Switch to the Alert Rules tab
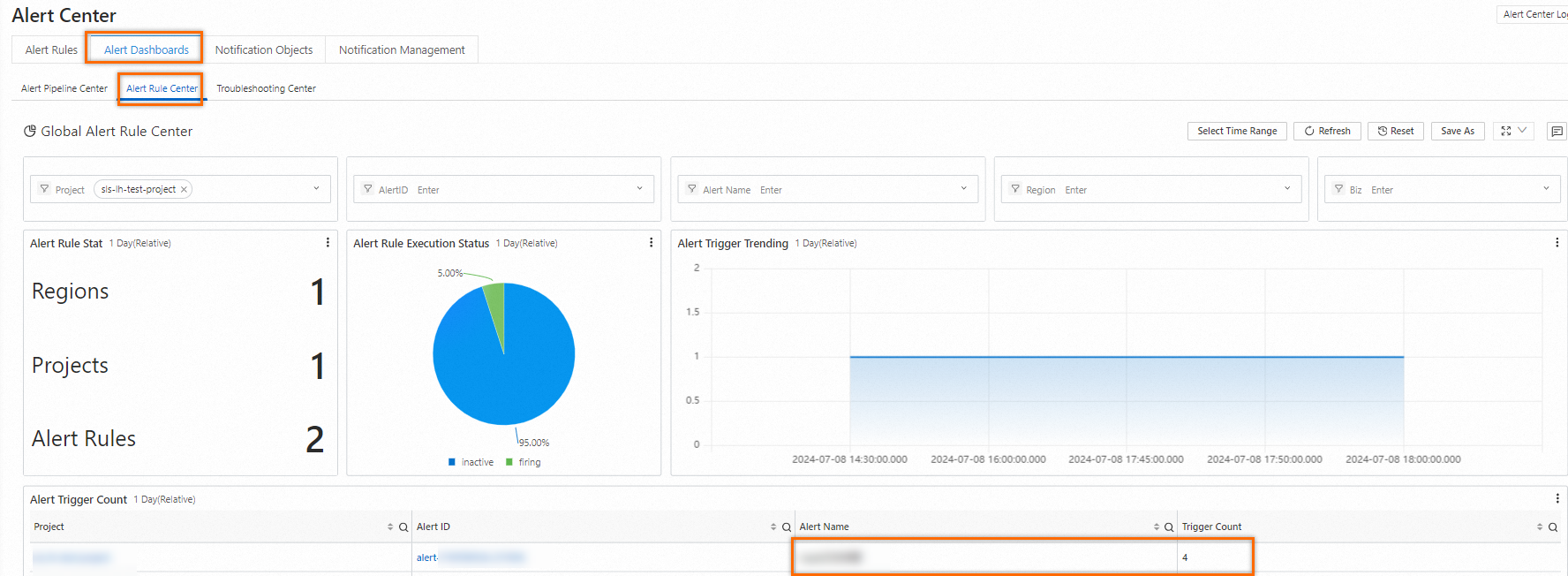 pos(51,50)
